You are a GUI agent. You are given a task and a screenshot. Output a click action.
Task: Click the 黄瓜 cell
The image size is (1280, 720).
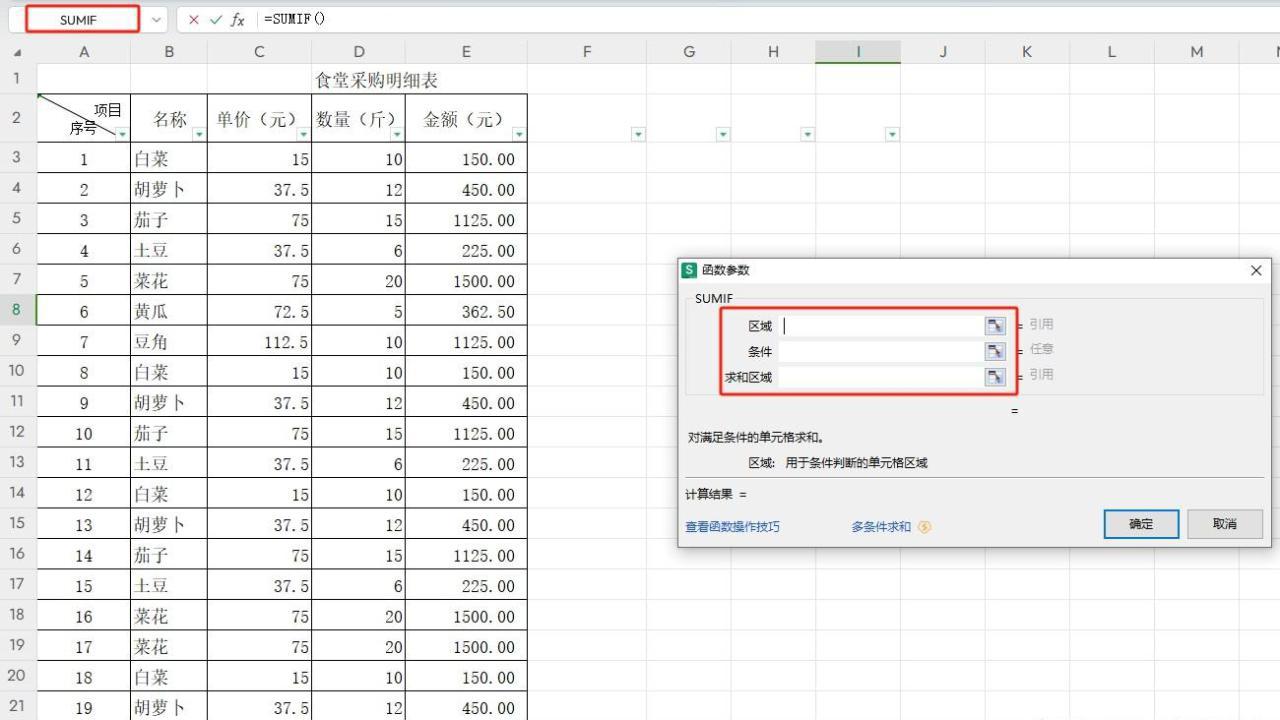(169, 312)
